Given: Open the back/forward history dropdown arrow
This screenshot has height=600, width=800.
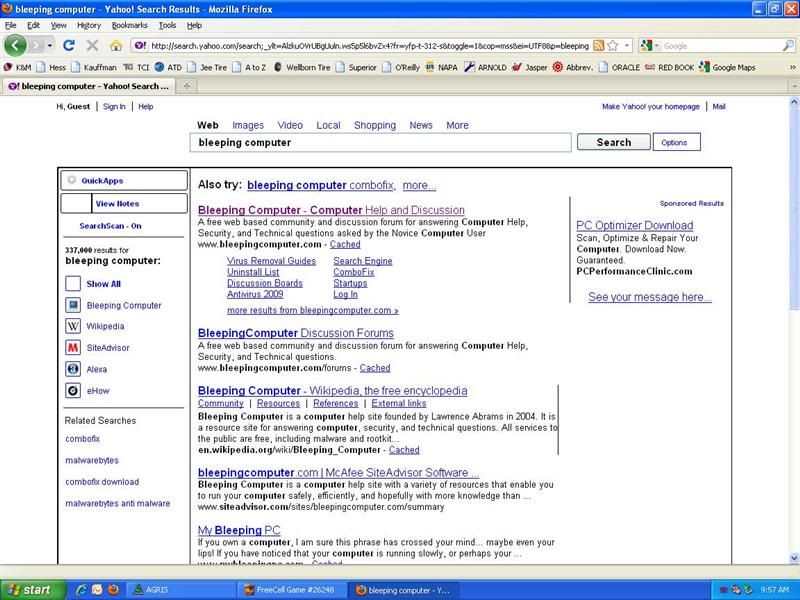Looking at the screenshot, I should point(49,46).
